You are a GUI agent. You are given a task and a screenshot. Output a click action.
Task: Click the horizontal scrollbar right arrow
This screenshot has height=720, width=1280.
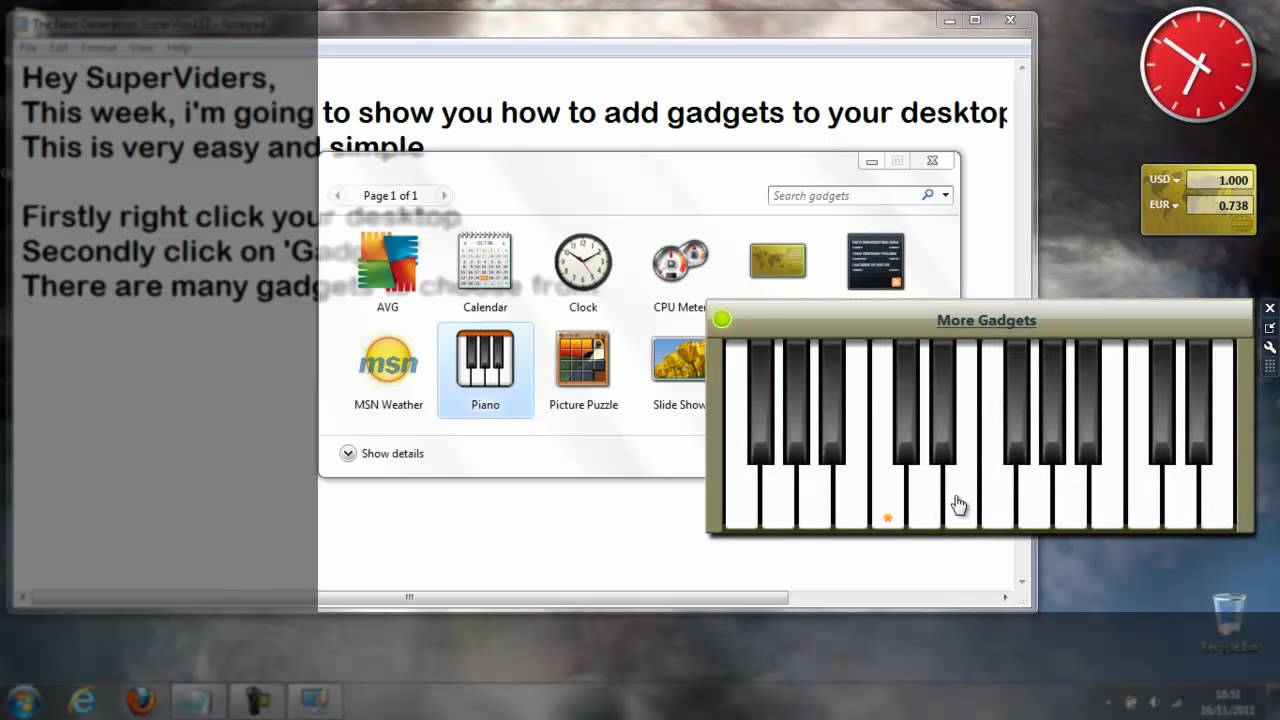1005,597
